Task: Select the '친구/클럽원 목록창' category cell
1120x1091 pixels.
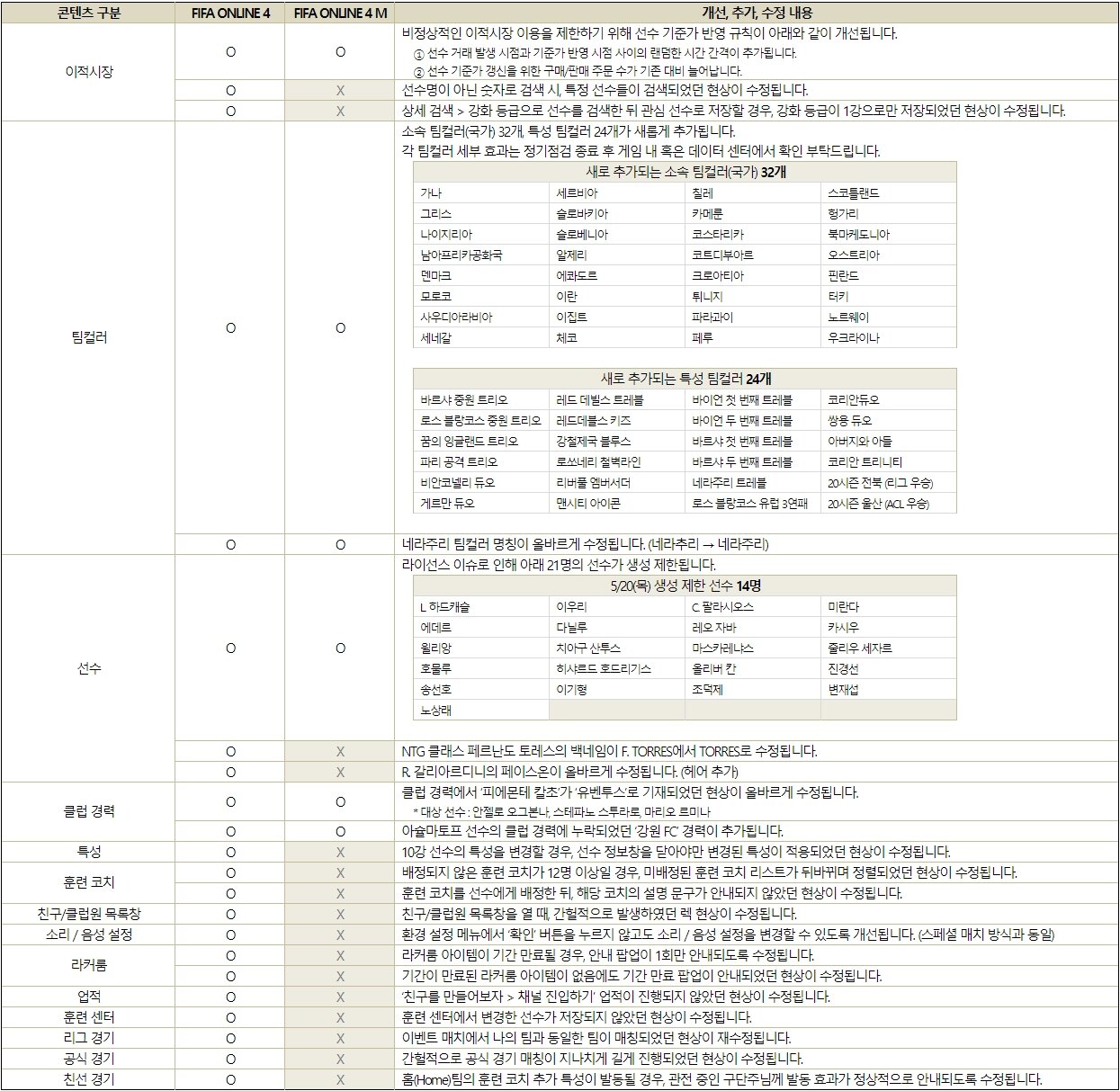Action: tap(89, 914)
